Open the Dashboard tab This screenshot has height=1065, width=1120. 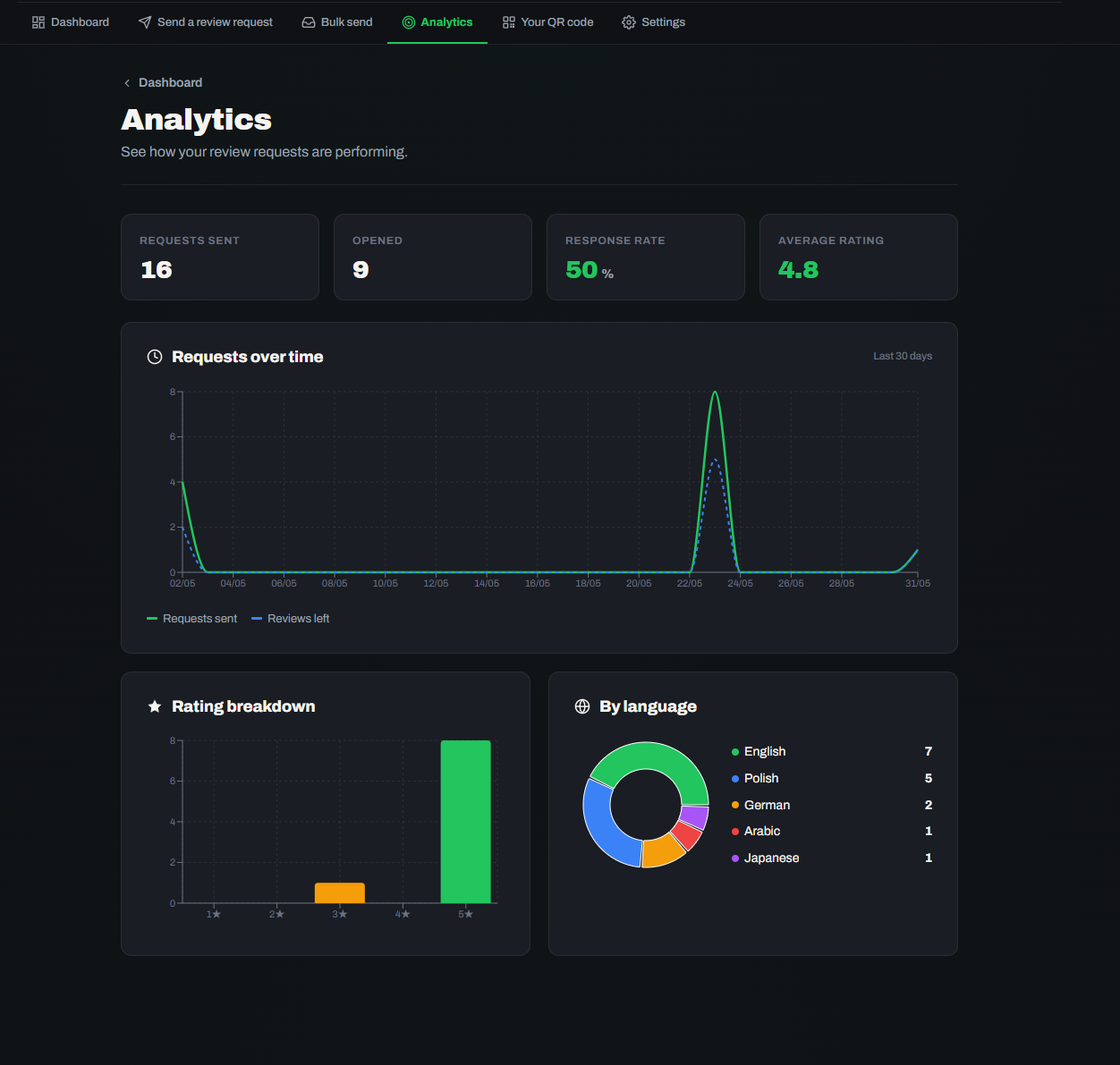(71, 22)
